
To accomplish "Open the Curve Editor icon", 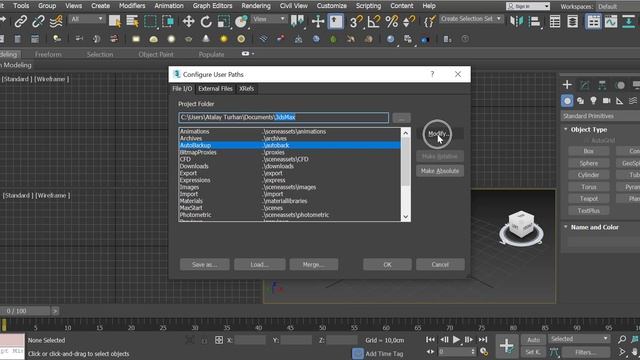I will 611,21.
